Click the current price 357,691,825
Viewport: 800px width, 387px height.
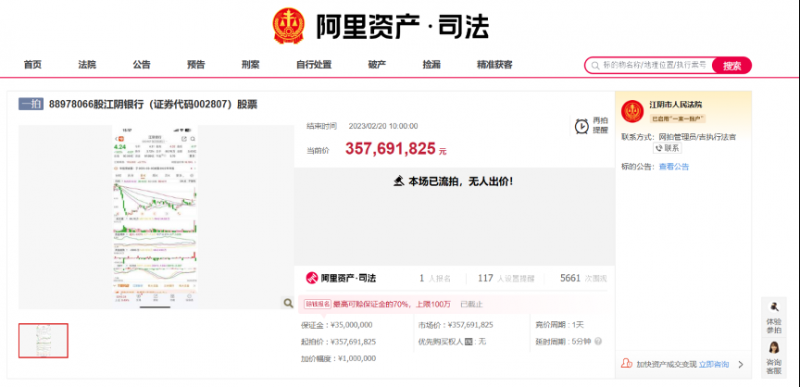pos(390,148)
